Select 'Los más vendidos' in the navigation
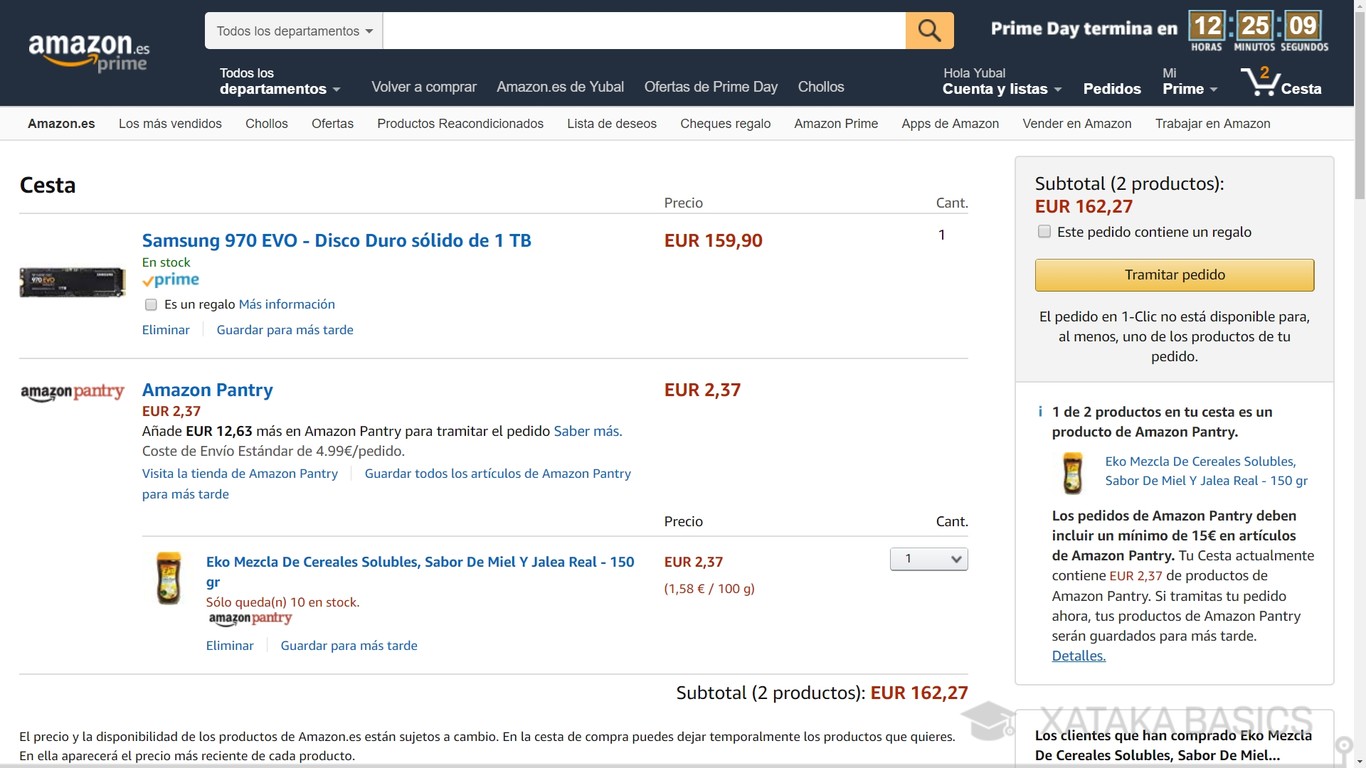 click(x=170, y=123)
